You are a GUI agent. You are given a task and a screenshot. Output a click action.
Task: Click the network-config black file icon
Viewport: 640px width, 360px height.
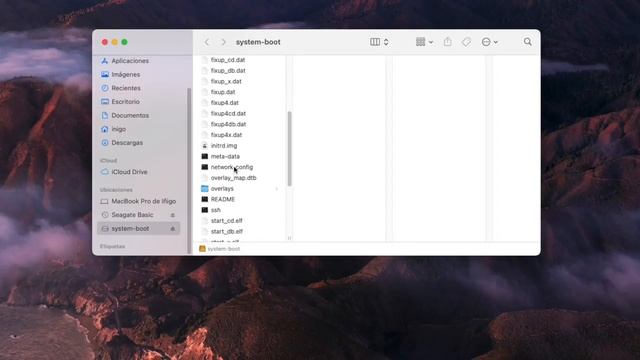(205, 167)
